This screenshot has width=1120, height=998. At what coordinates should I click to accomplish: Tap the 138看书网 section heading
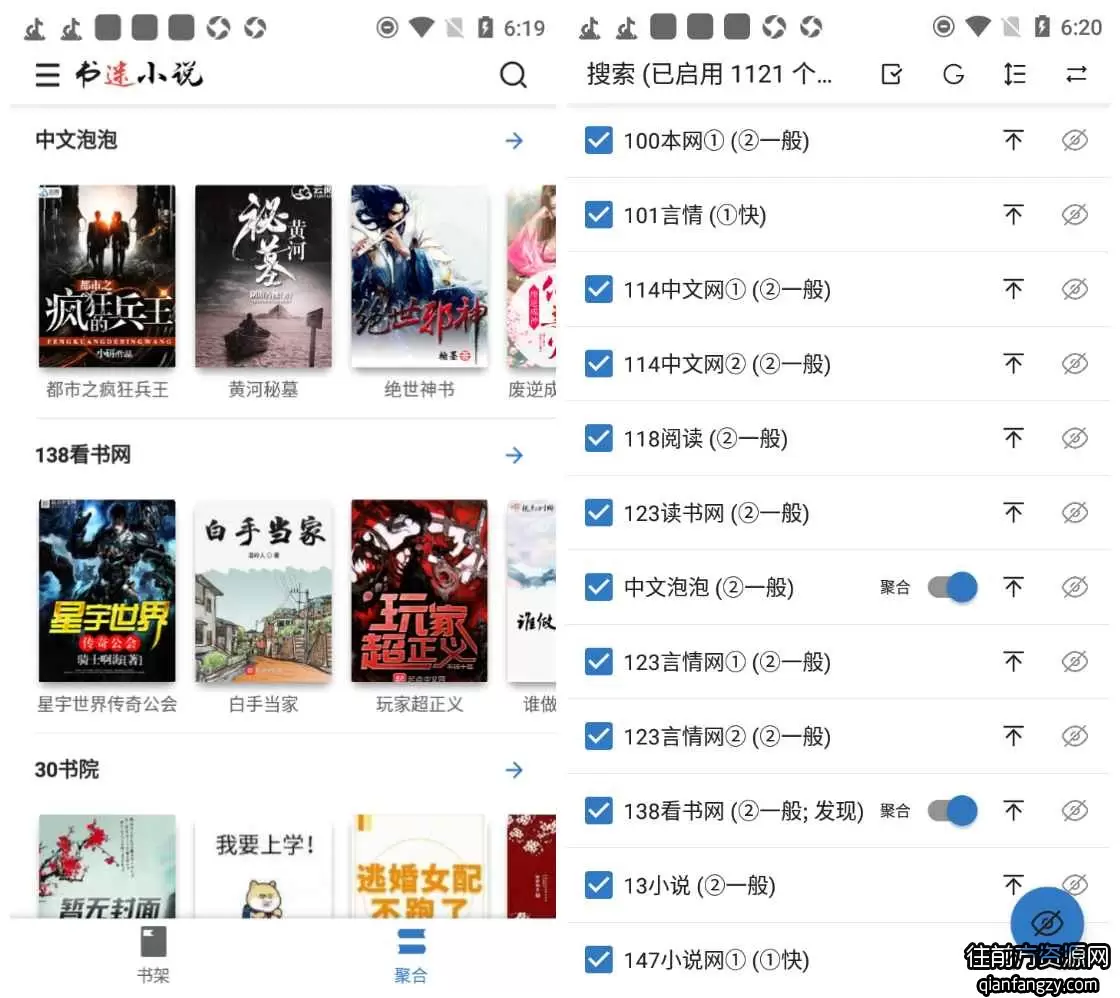tap(83, 454)
